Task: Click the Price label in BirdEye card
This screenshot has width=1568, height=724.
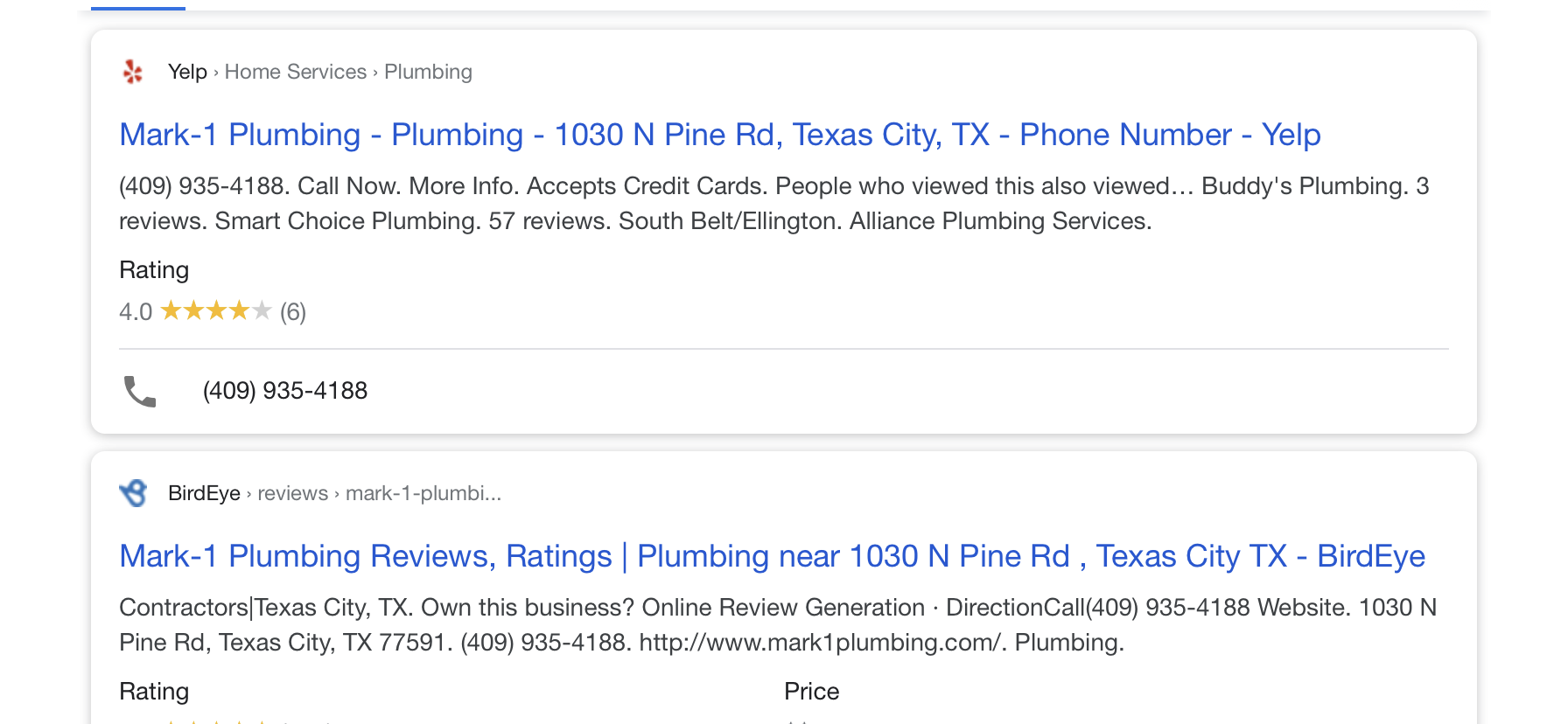Action: click(812, 692)
